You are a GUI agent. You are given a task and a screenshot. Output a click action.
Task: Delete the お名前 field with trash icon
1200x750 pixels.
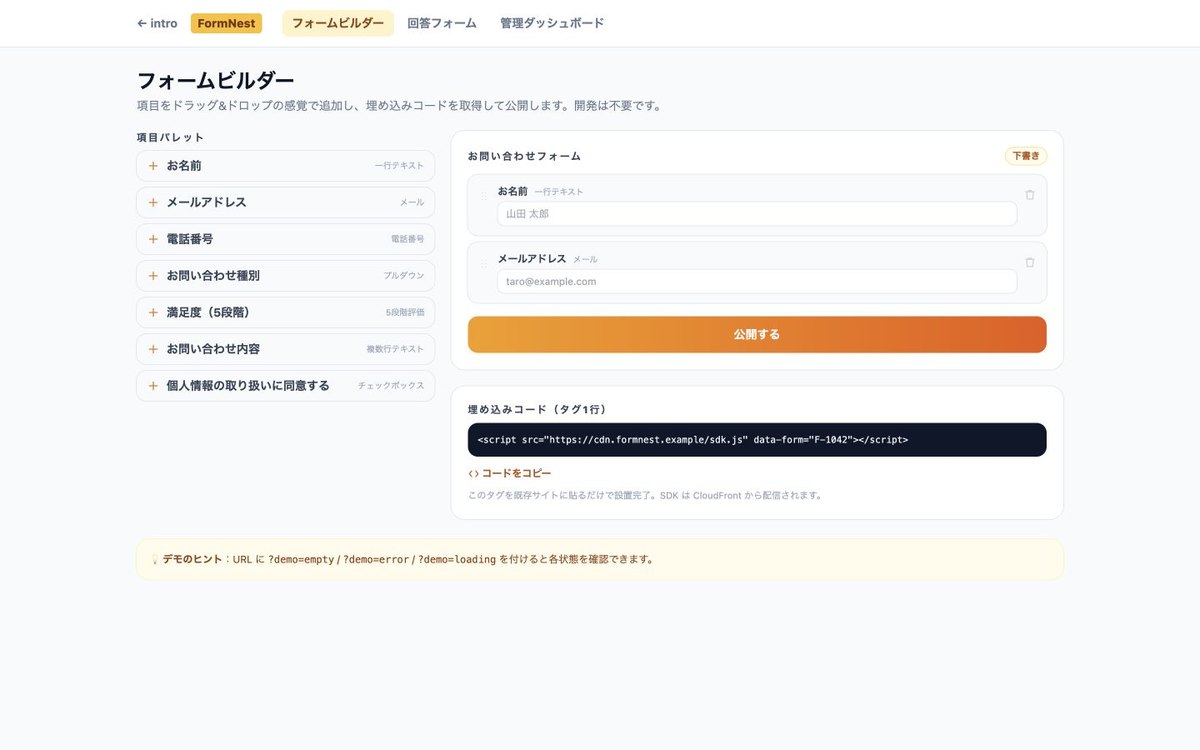1030,195
